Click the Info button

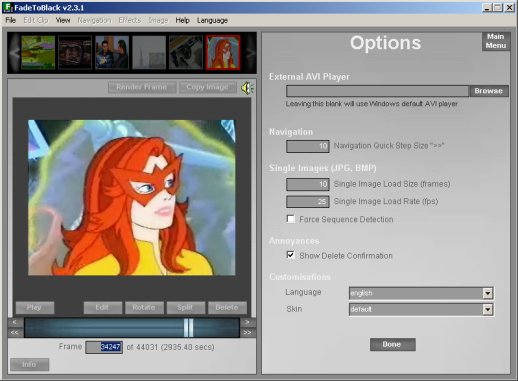pos(29,365)
